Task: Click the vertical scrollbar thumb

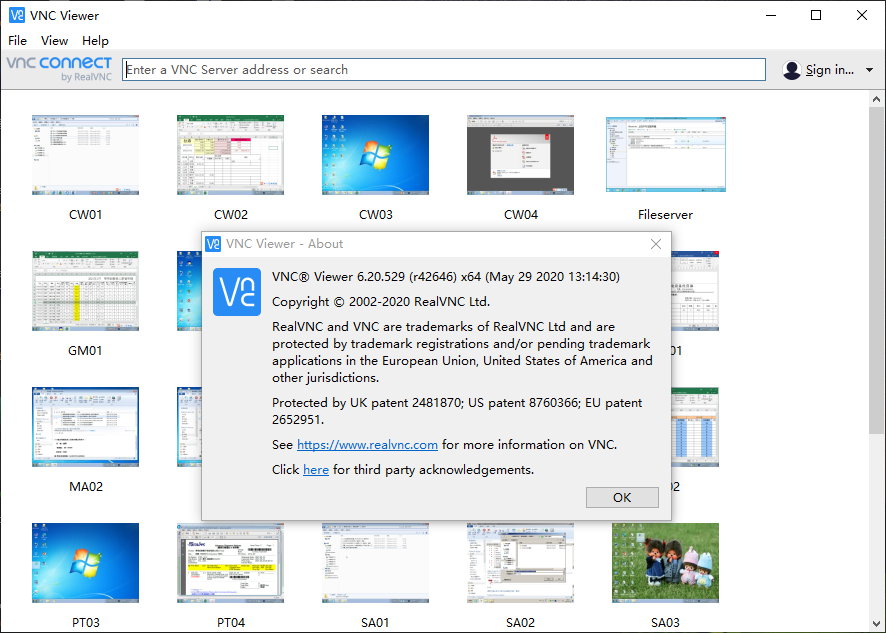Action: (876, 270)
